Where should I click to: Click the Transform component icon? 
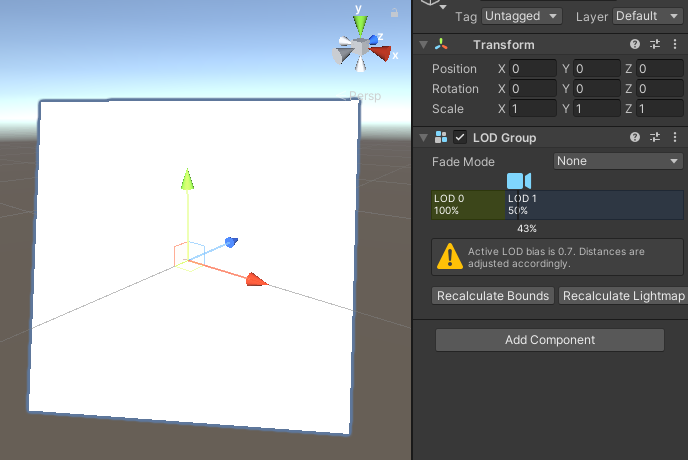[x=441, y=44]
